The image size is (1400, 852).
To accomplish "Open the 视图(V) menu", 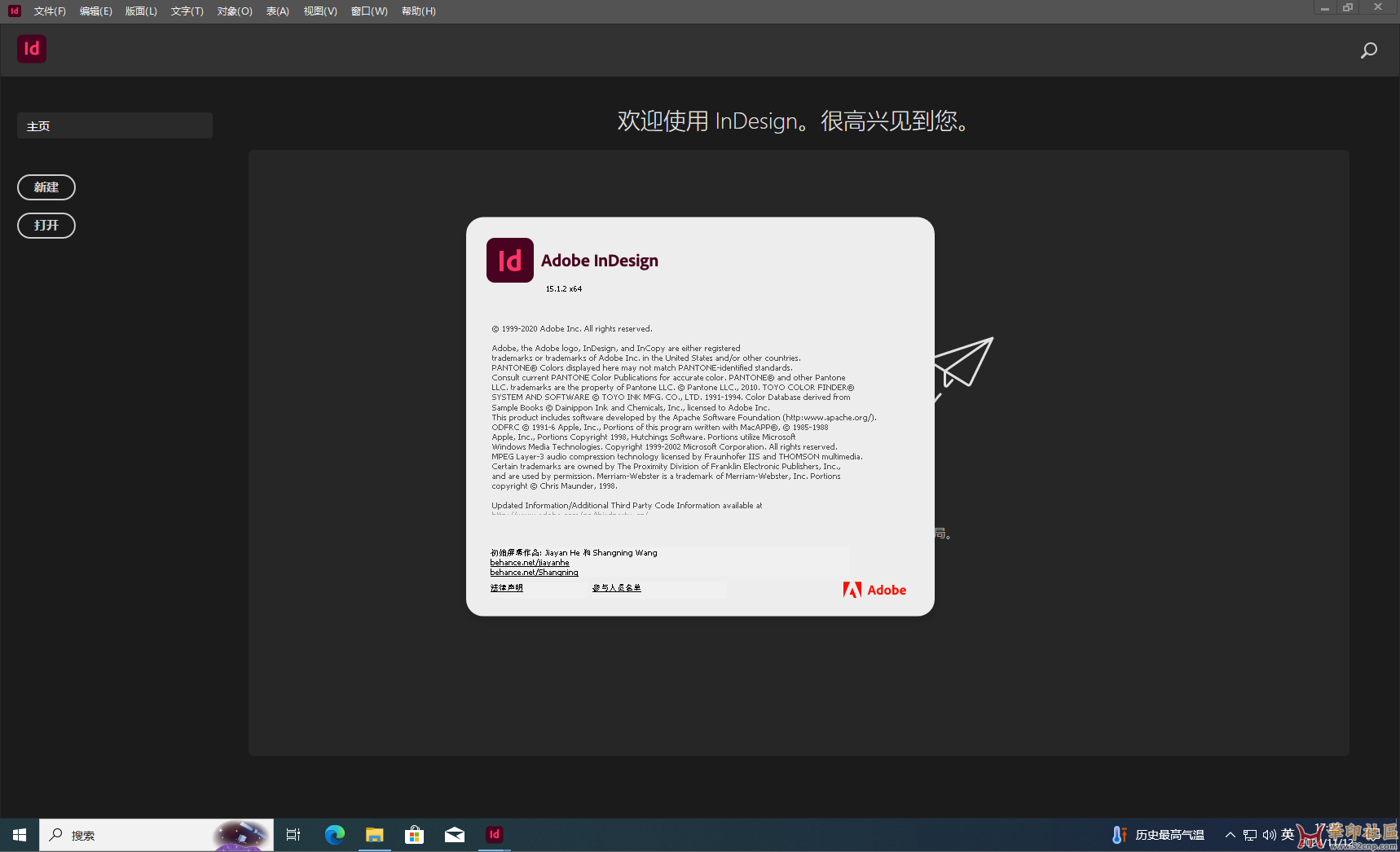I will (x=320, y=11).
